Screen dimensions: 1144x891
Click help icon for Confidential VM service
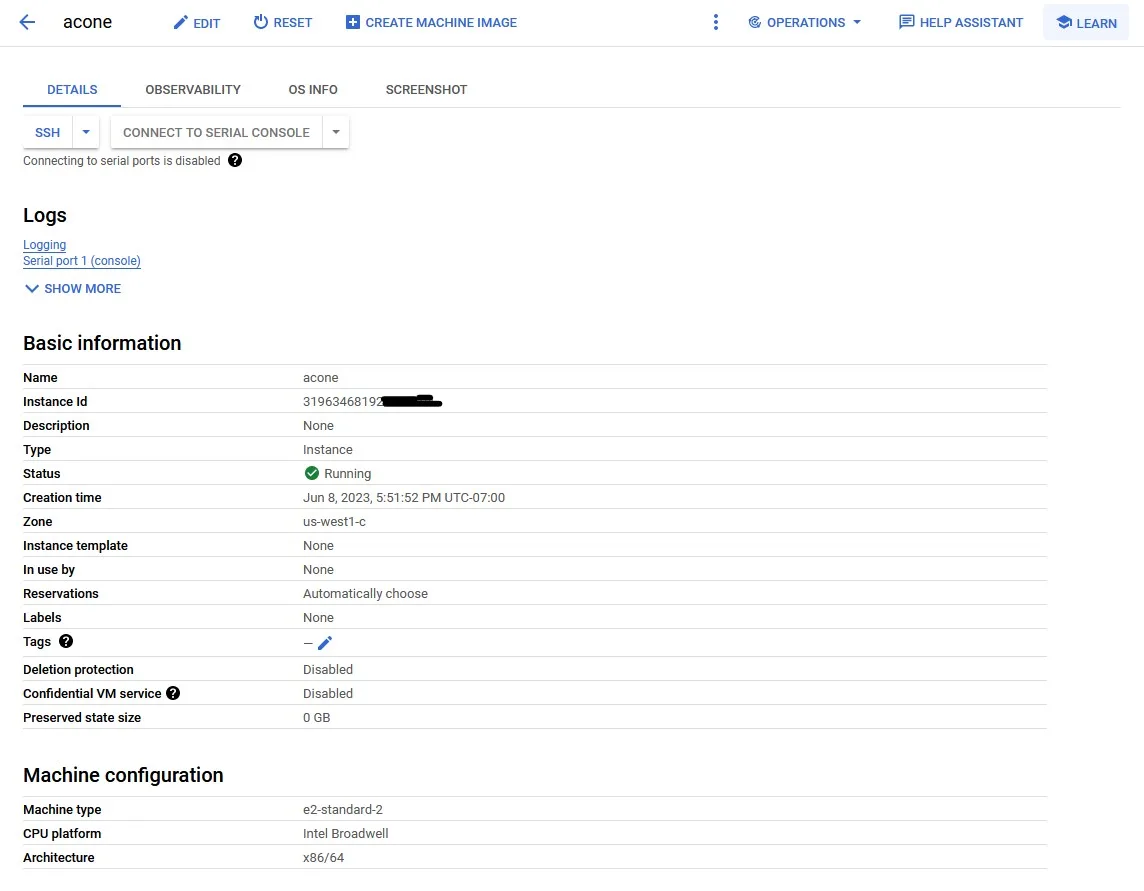pyautogui.click(x=173, y=693)
